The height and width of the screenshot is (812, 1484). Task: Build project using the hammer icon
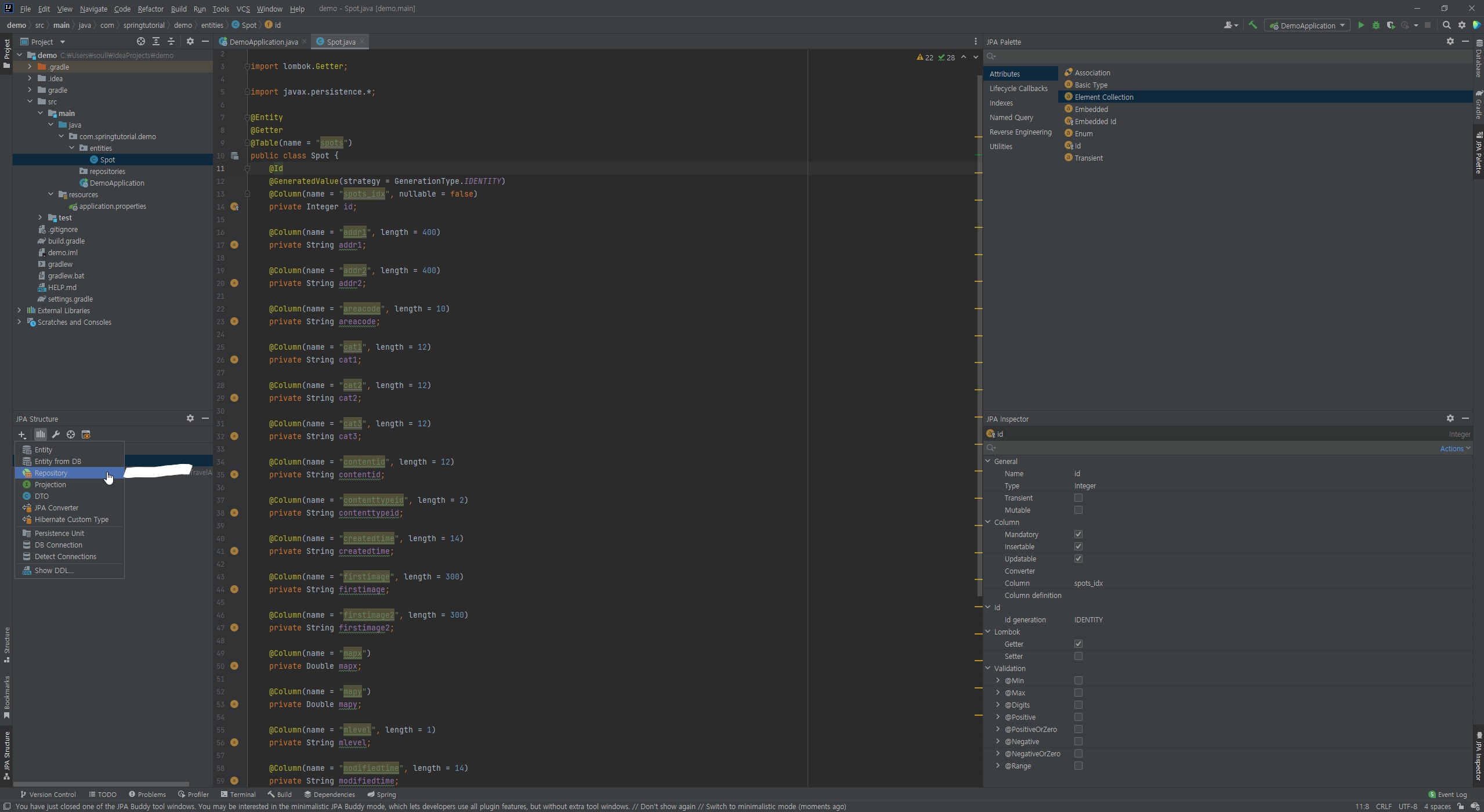tap(1253, 25)
